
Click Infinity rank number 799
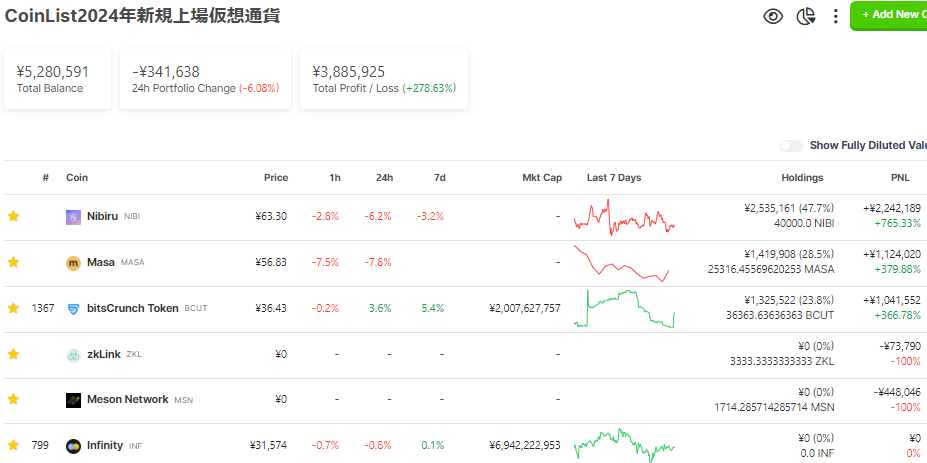tap(40, 445)
